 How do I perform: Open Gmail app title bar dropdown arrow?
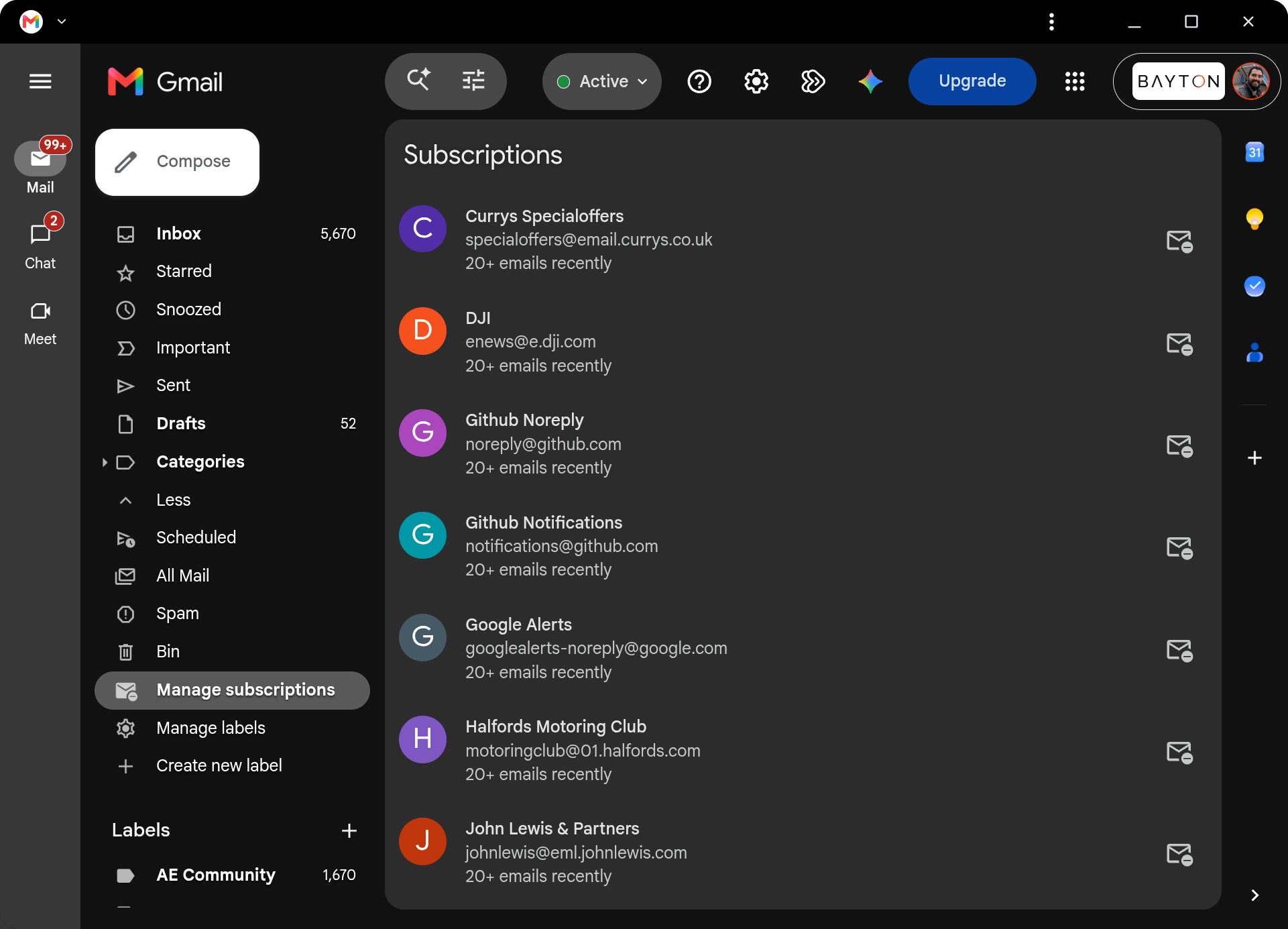(62, 21)
